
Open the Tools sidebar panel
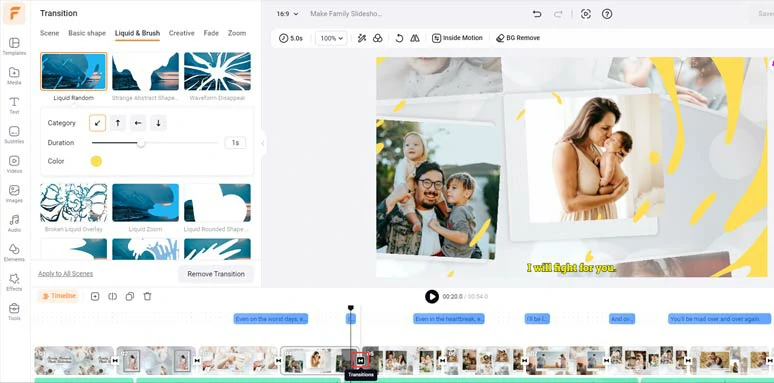coord(14,312)
